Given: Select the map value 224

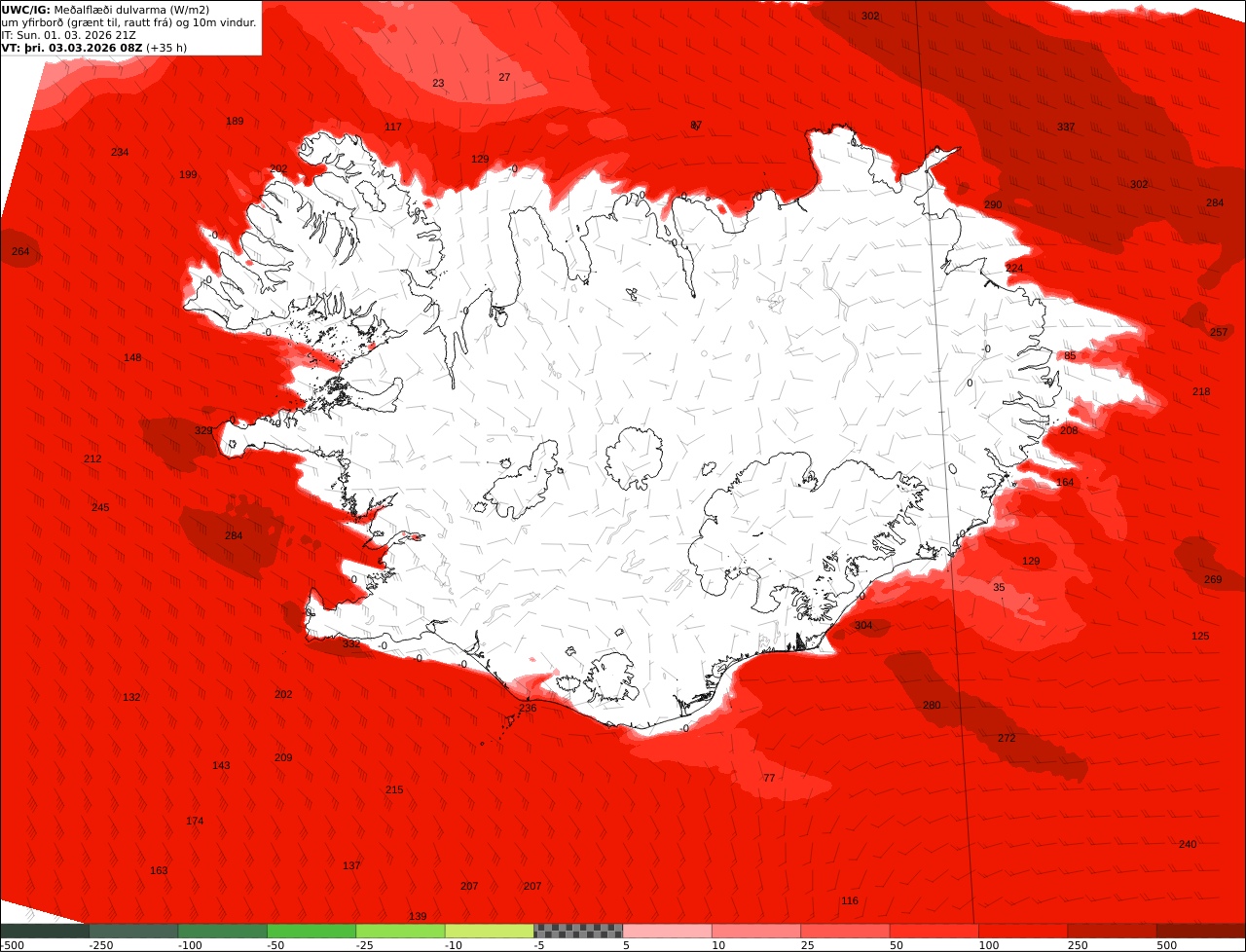Looking at the screenshot, I should click(1014, 269).
